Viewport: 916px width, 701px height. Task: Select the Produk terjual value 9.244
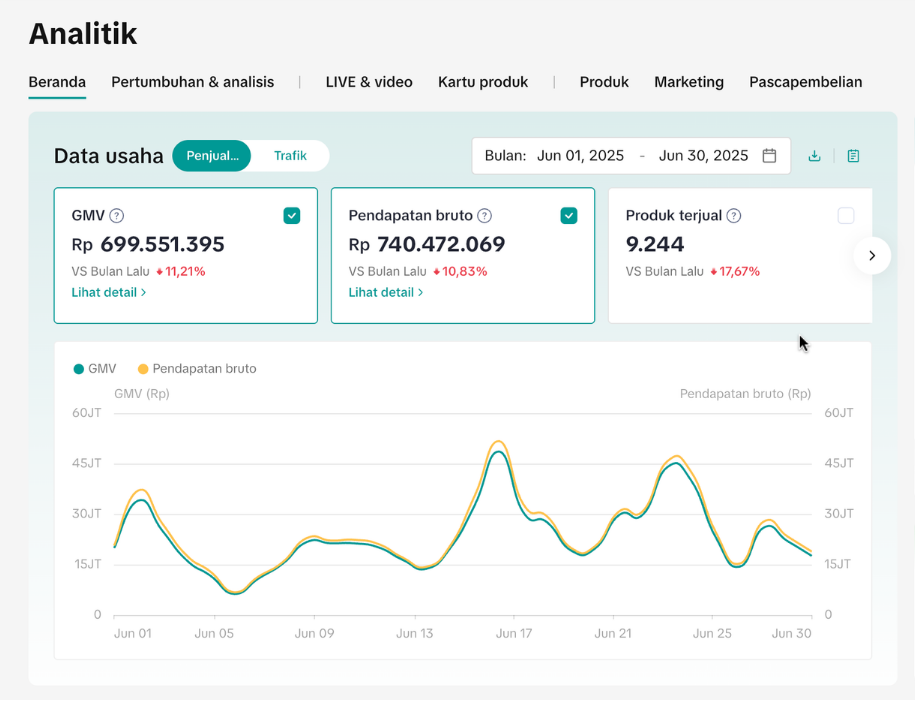(654, 244)
